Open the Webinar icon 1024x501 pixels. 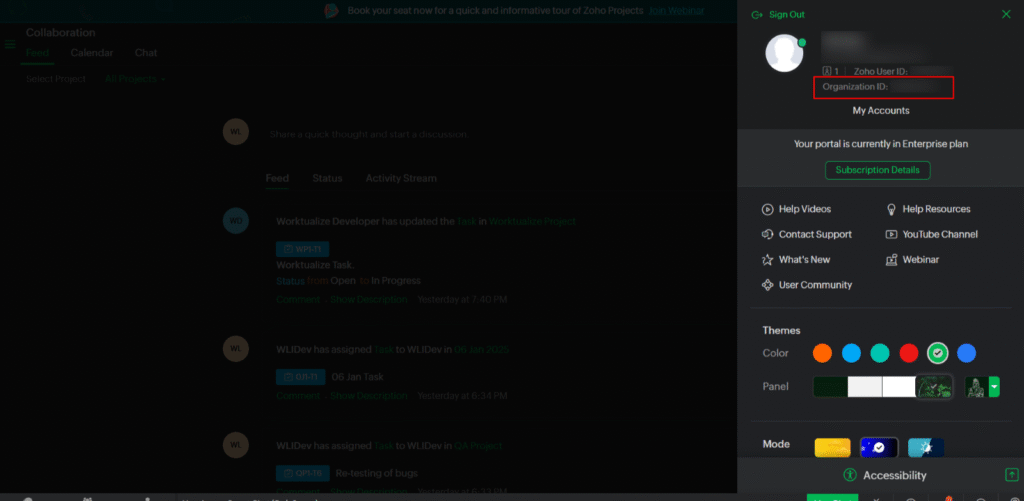click(x=892, y=260)
